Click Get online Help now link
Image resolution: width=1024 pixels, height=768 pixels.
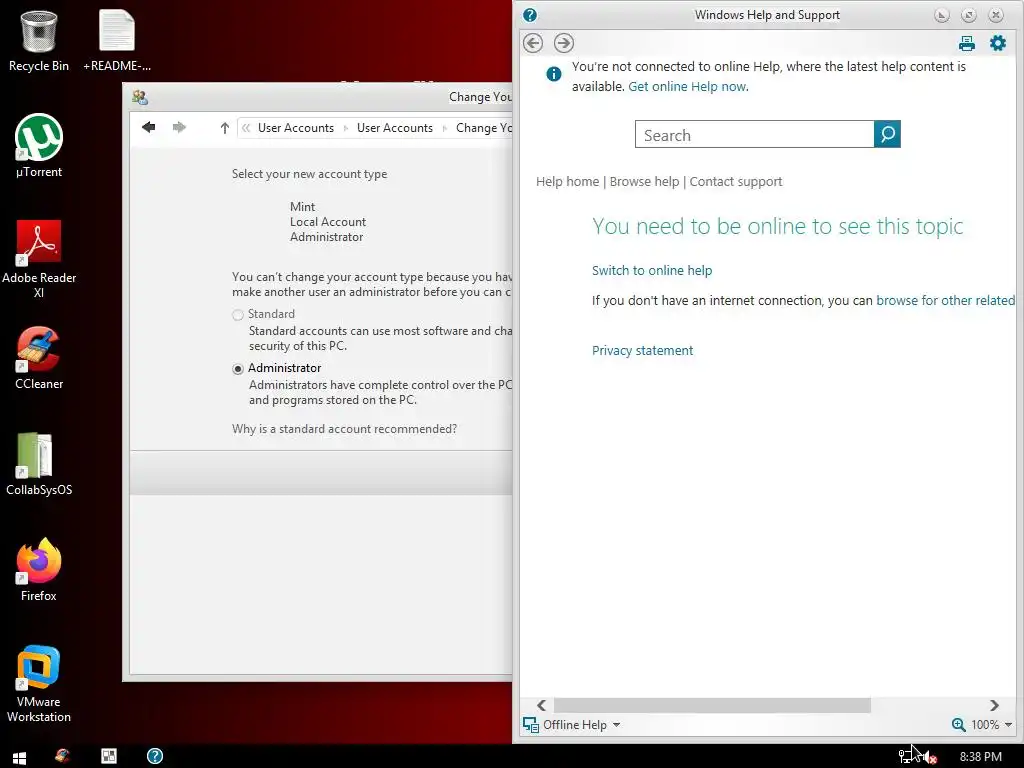pyautogui.click(x=688, y=86)
